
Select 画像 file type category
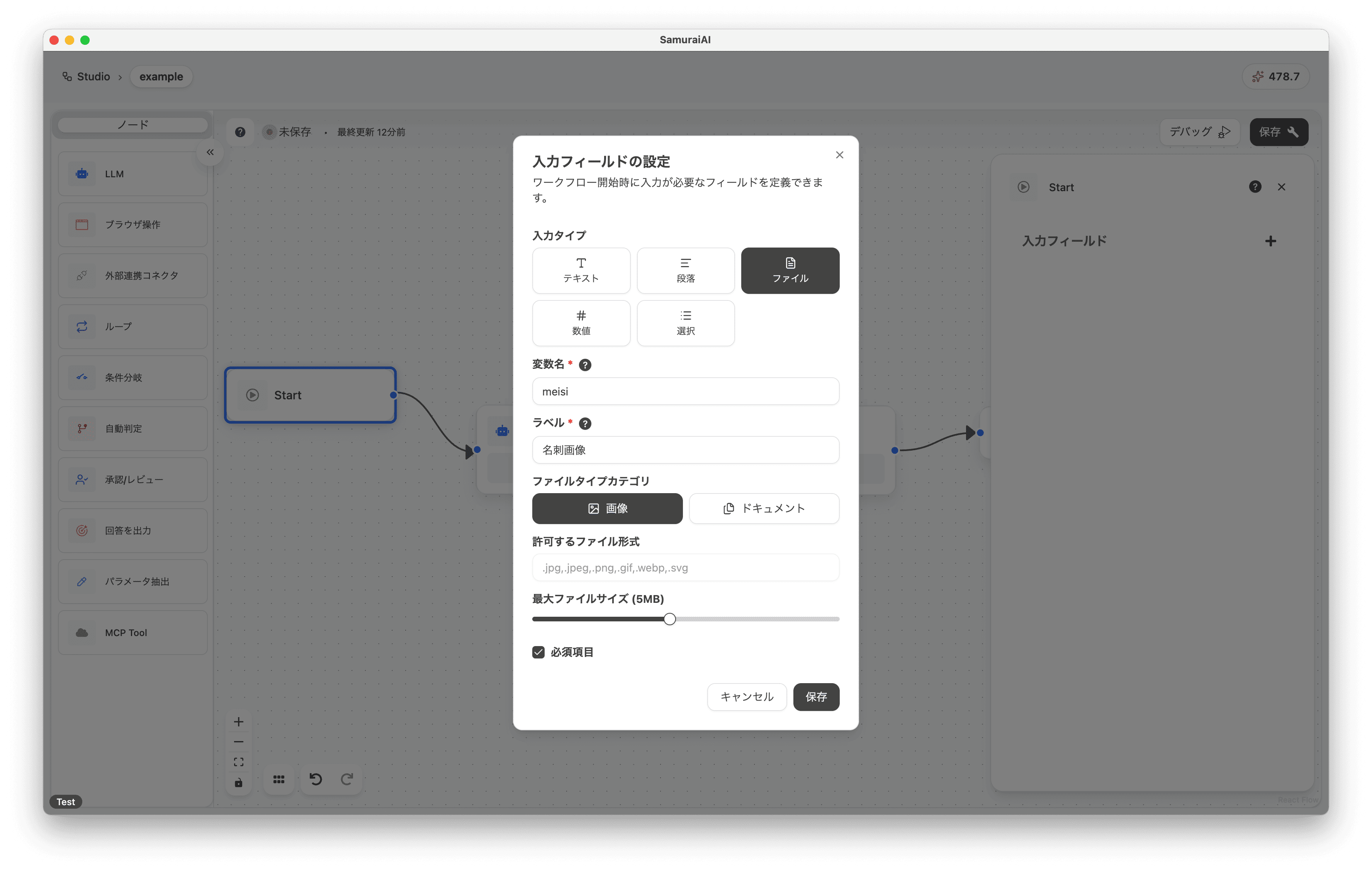pyautogui.click(x=607, y=509)
